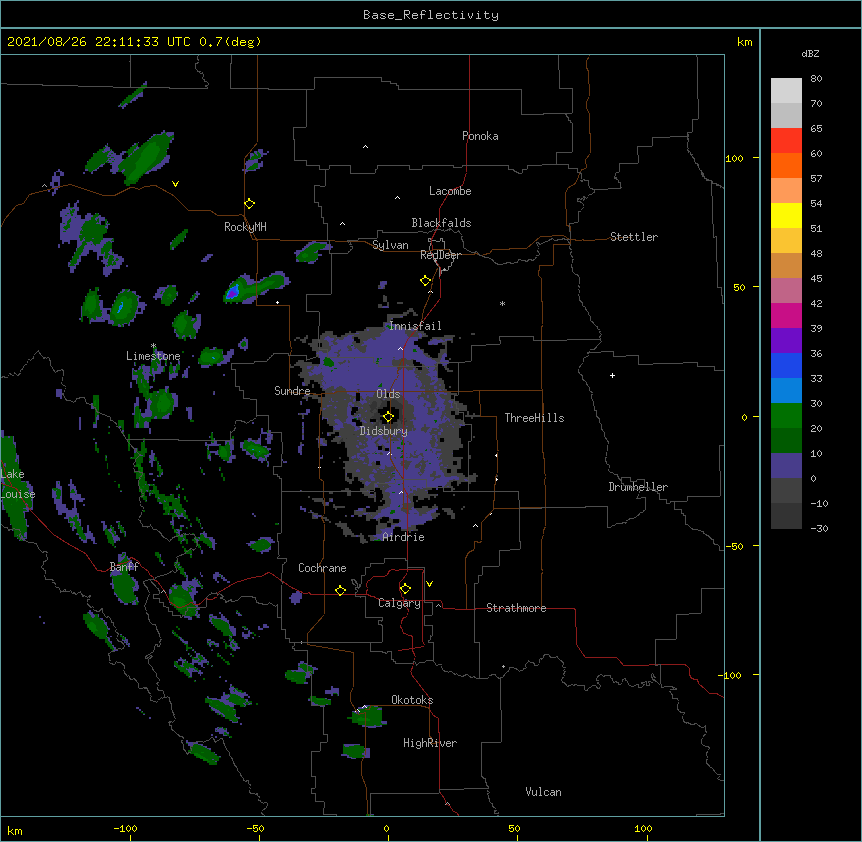862x842 pixels.
Task: Click the 50 tick label on right axis
Action: (739, 287)
